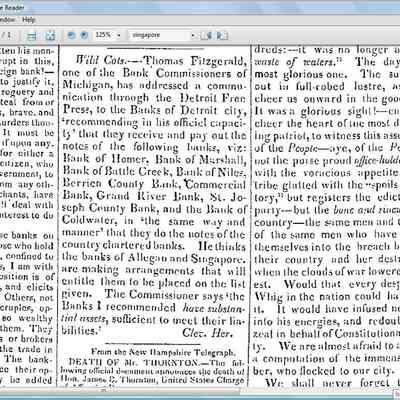Click the find next icon
Screen dimensions: 400x400
tap(222, 35)
